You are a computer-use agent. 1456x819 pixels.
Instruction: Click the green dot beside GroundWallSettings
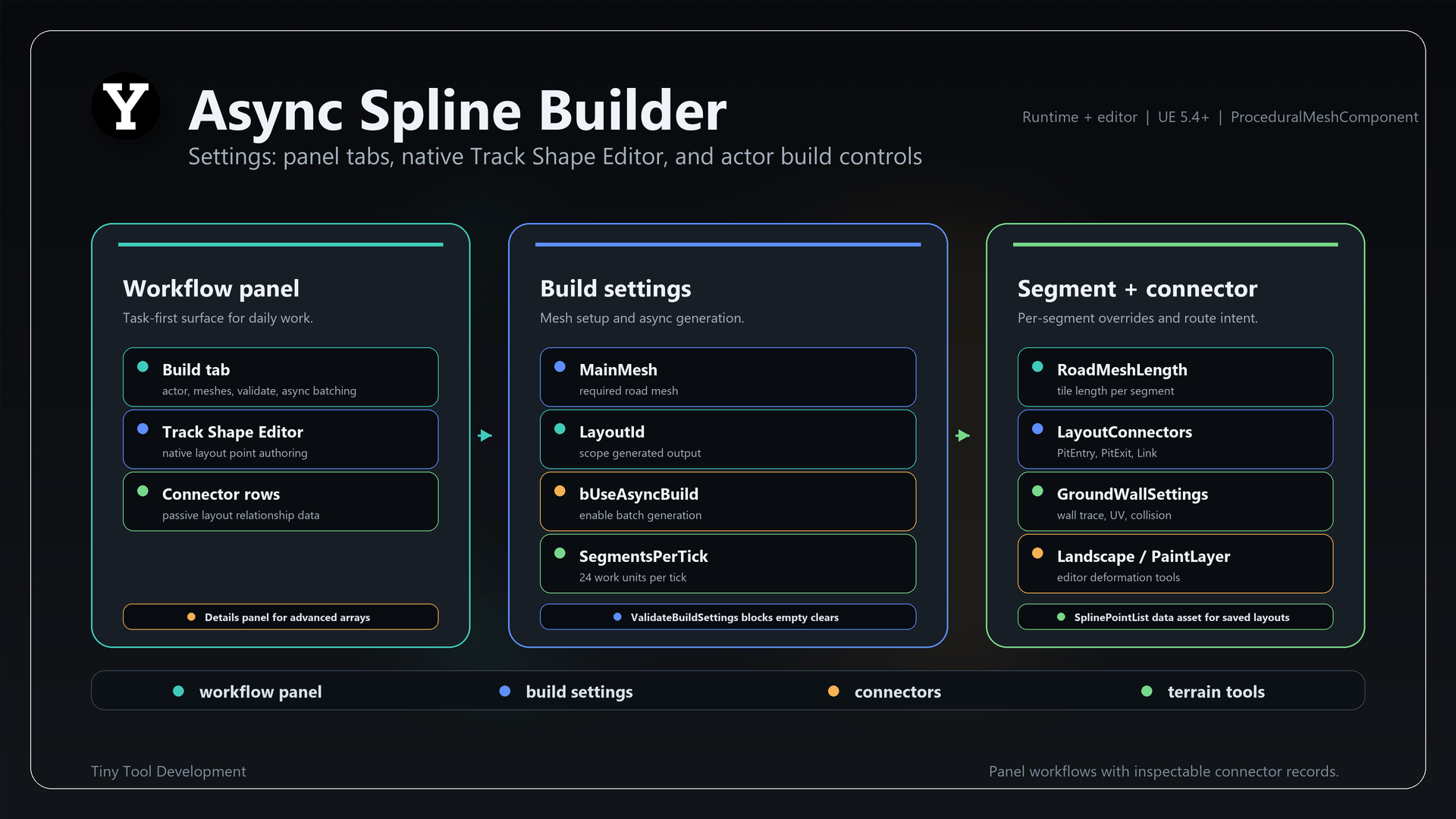click(x=1037, y=491)
